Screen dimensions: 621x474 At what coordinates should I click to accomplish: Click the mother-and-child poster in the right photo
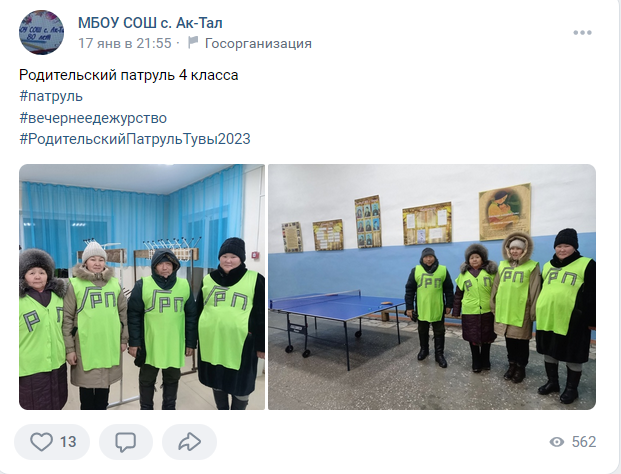(x=505, y=212)
